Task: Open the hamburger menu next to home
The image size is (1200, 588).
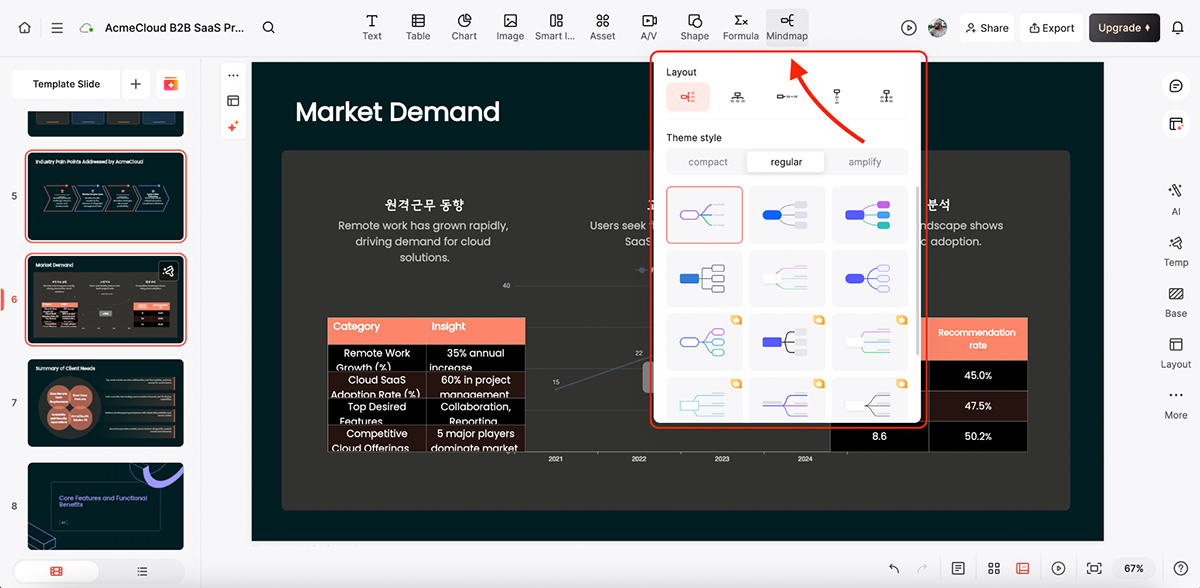Action: point(57,27)
